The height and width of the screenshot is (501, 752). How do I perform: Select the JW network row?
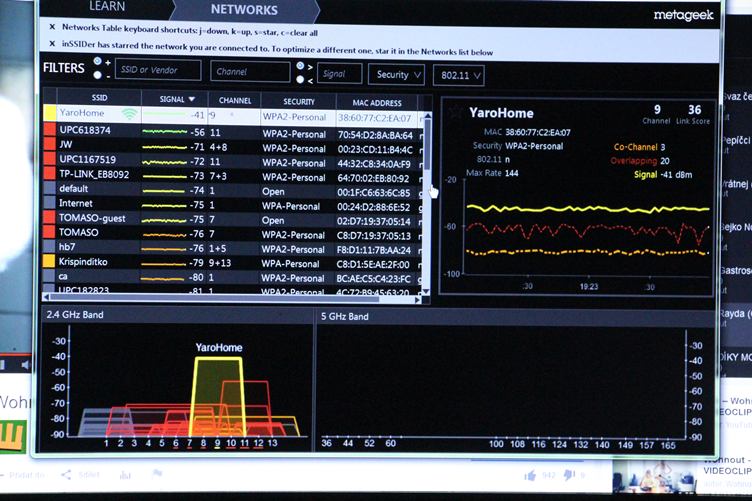coord(234,146)
